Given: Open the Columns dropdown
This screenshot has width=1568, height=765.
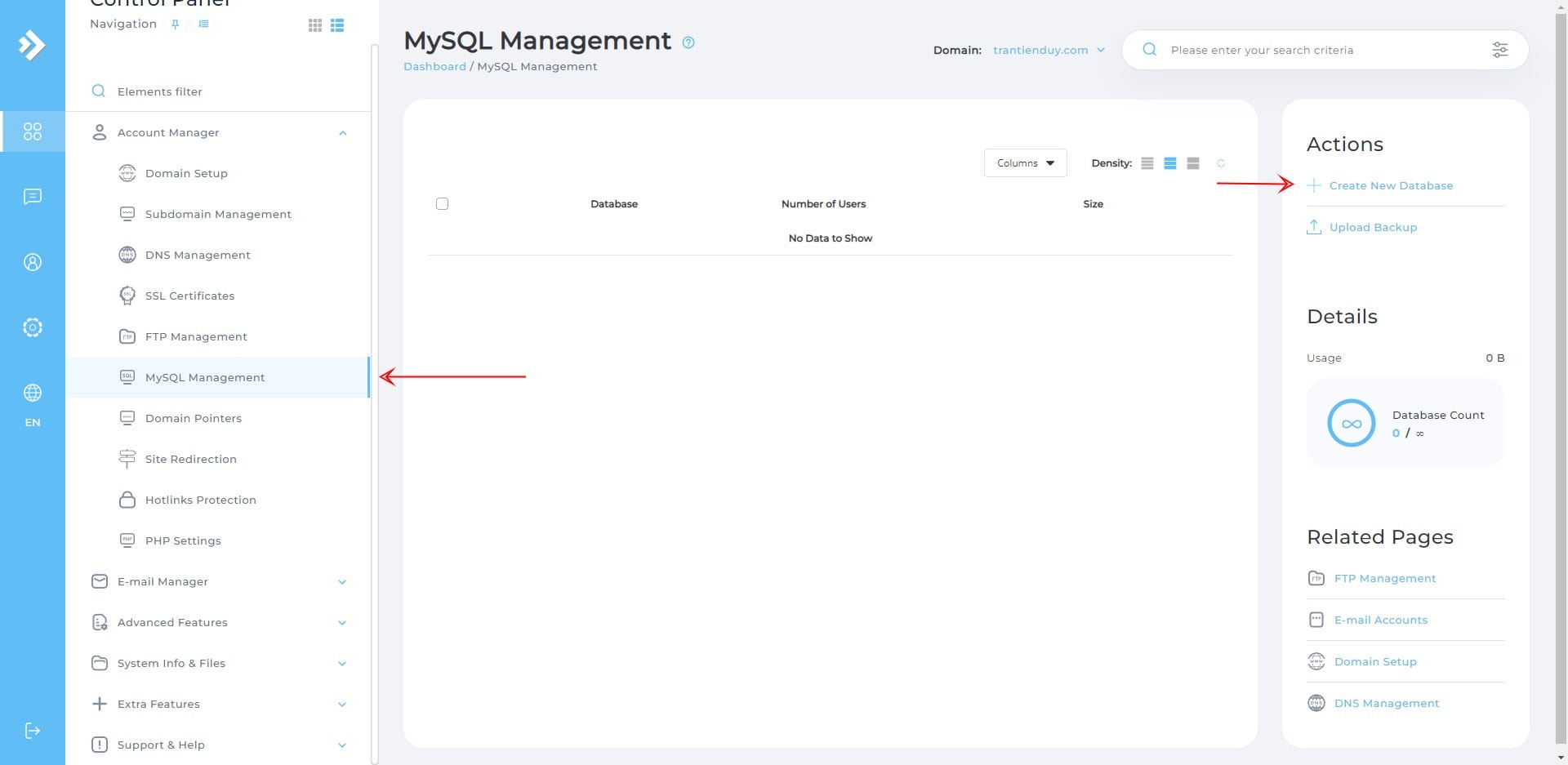Looking at the screenshot, I should coord(1025,163).
